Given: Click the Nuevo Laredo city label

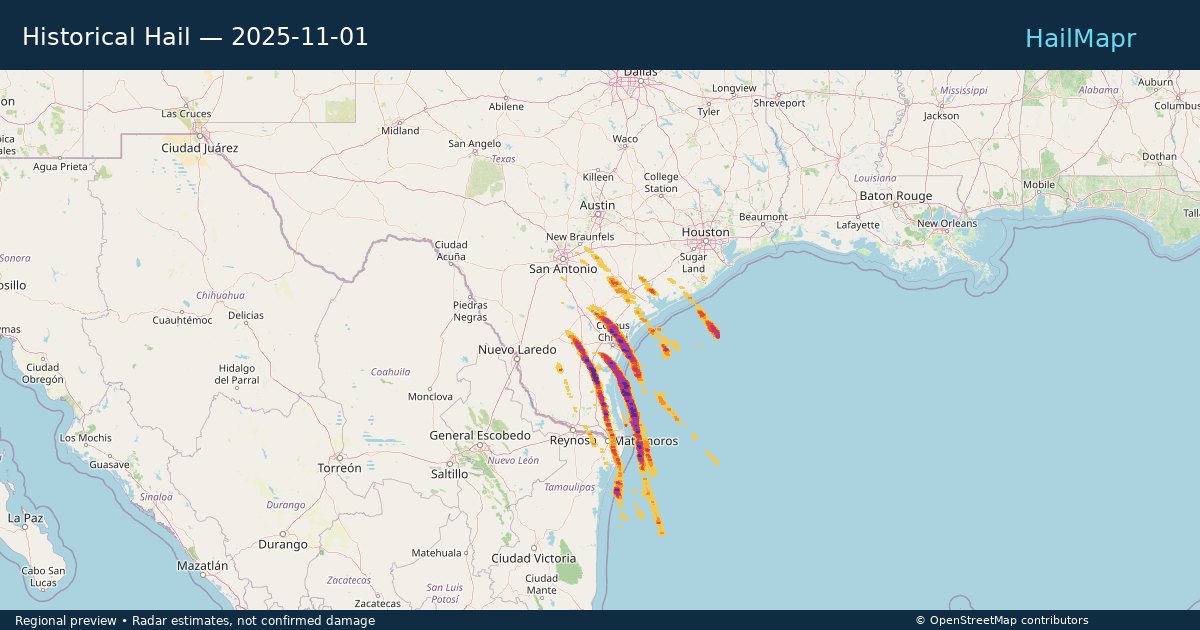Looking at the screenshot, I should [x=517, y=350].
